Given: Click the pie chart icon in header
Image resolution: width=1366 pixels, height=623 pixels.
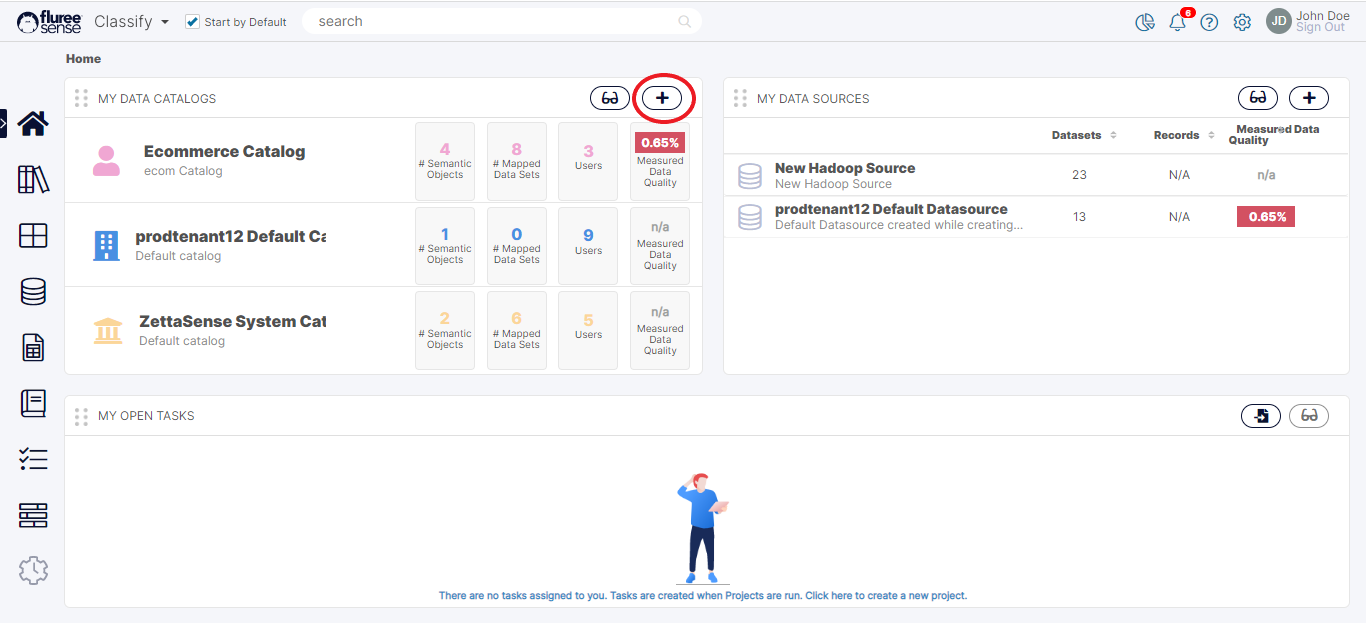Looking at the screenshot, I should click(1145, 22).
